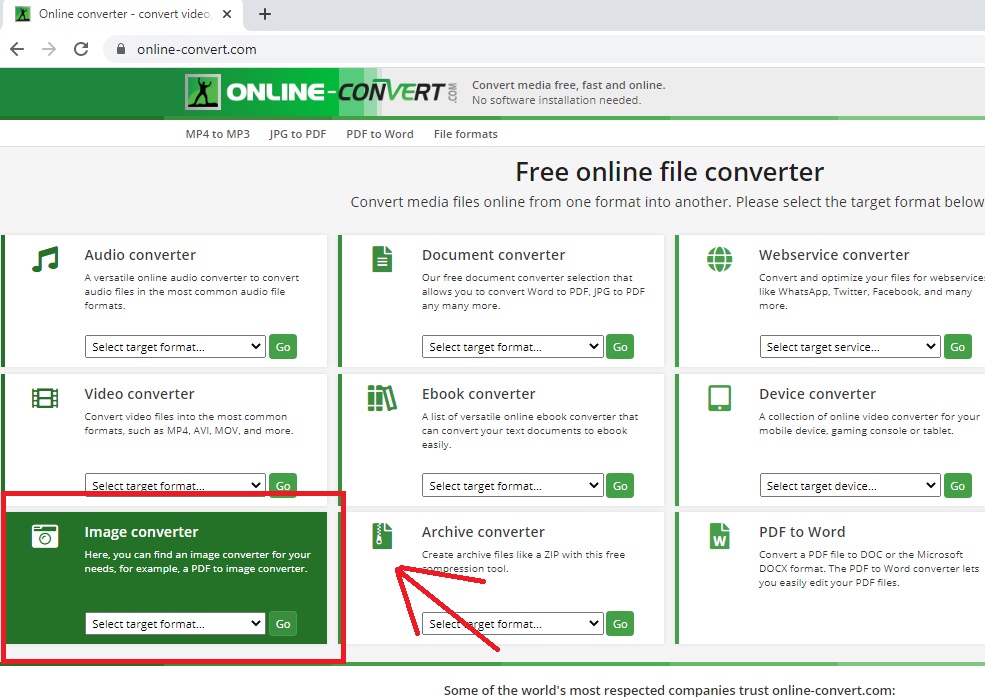Expand the Device converter target device dropdown
985x697 pixels.
point(850,486)
